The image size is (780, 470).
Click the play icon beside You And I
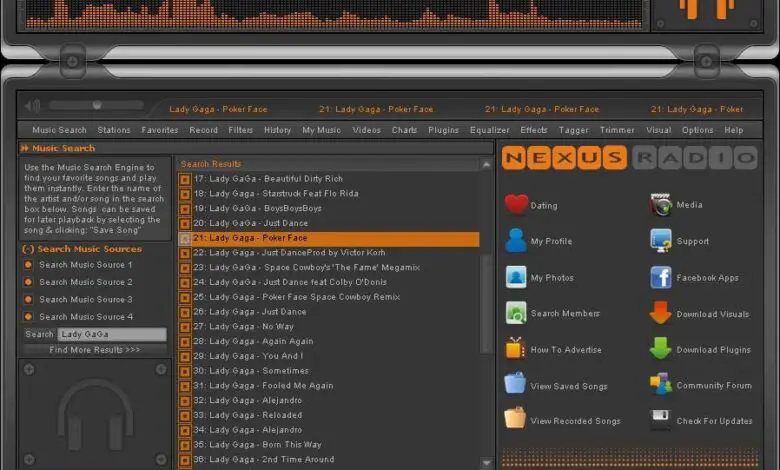[x=185, y=357]
